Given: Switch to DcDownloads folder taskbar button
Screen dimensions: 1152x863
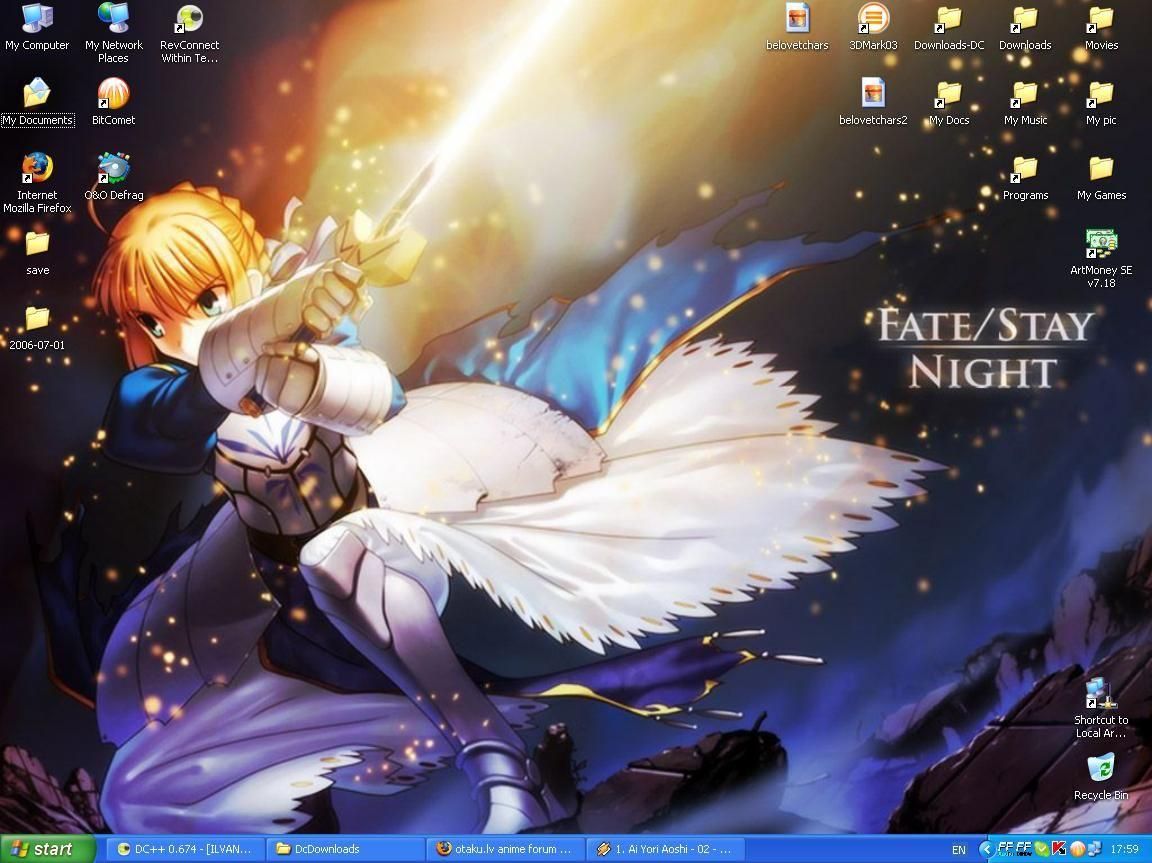Looking at the screenshot, I should [x=345, y=849].
